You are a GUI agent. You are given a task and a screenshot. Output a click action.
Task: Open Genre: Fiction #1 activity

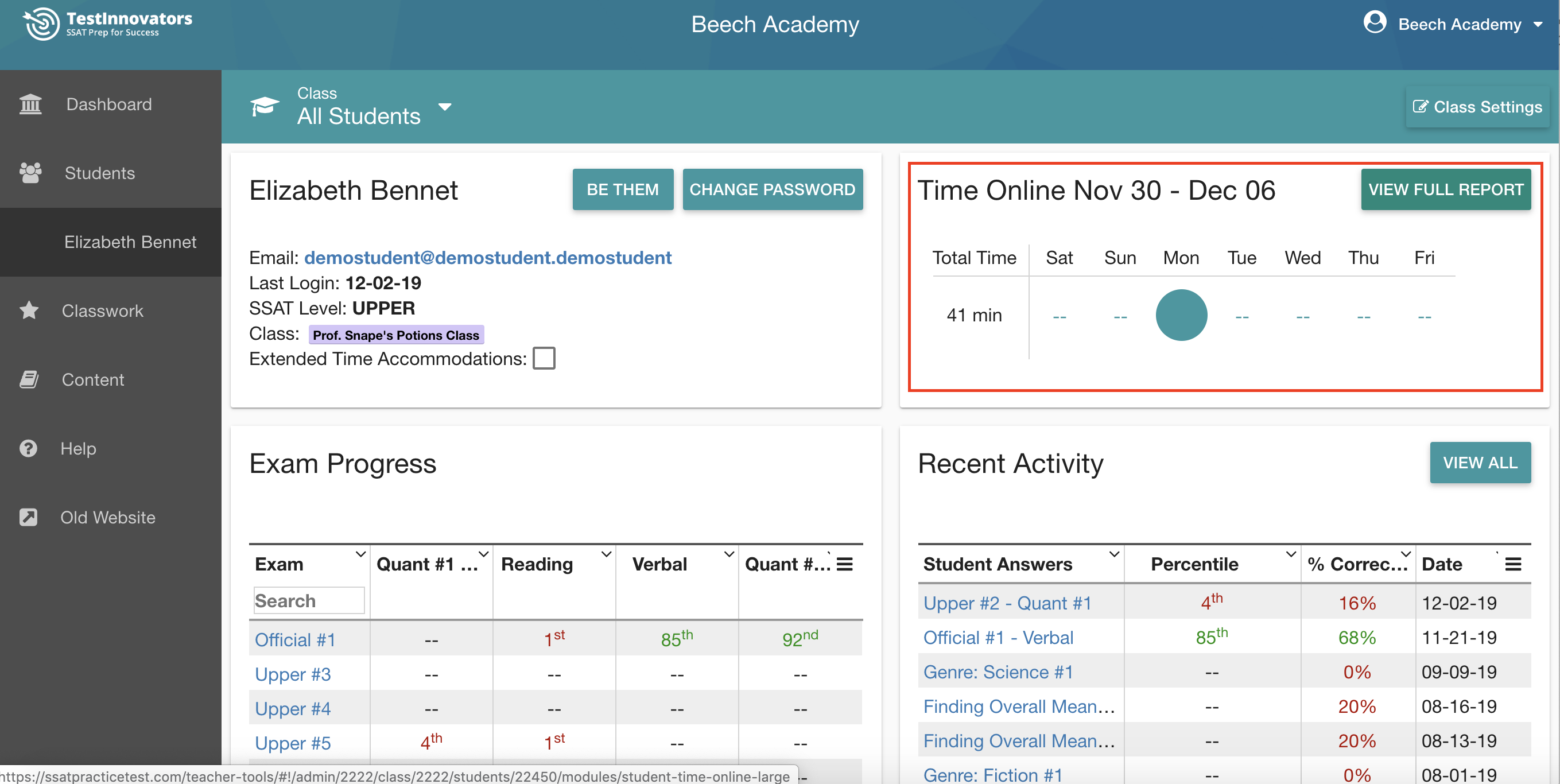[x=992, y=775]
